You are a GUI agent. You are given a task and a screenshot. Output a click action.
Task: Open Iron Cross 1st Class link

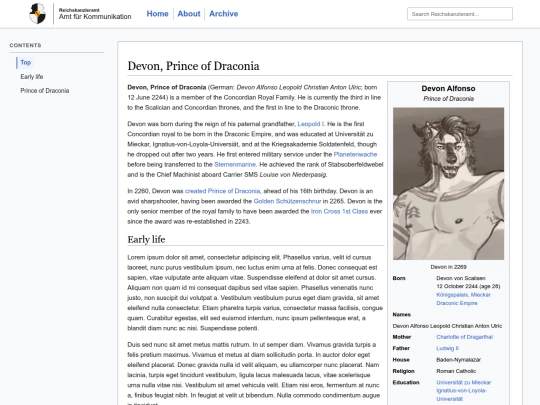point(339,211)
